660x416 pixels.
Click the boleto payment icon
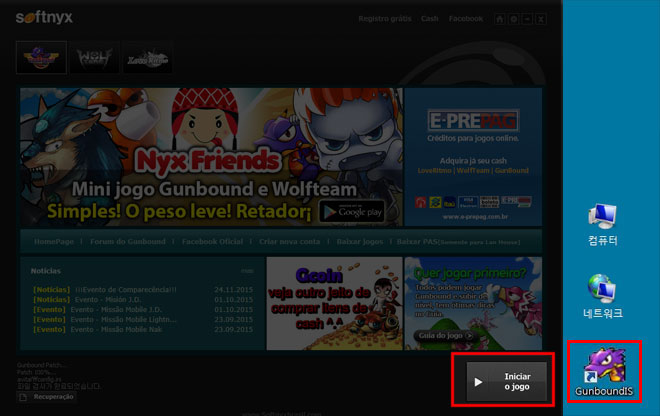pos(490,203)
